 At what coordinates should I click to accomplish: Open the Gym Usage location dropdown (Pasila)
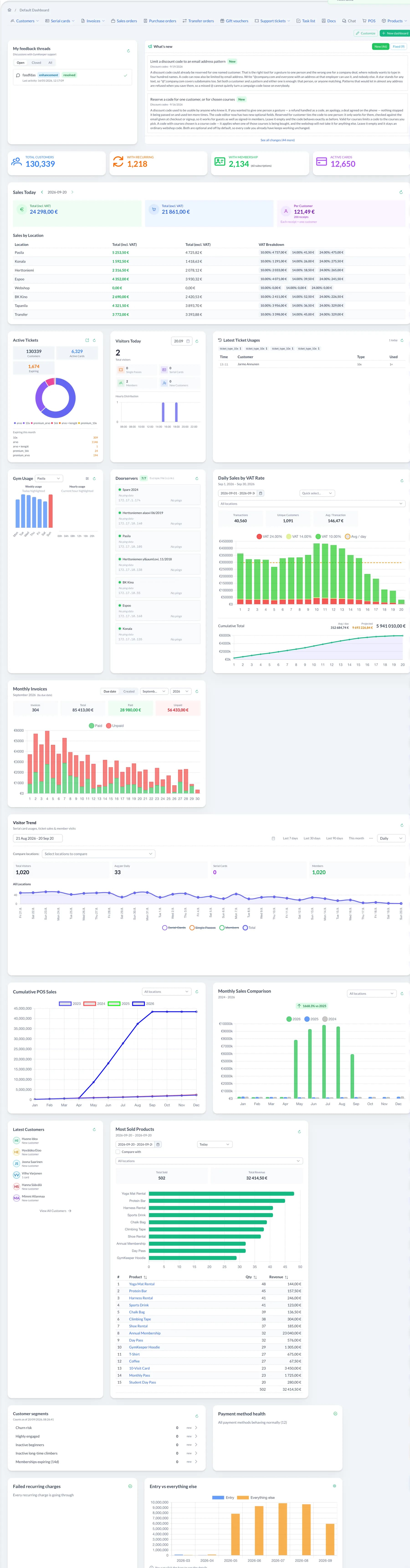(x=49, y=478)
